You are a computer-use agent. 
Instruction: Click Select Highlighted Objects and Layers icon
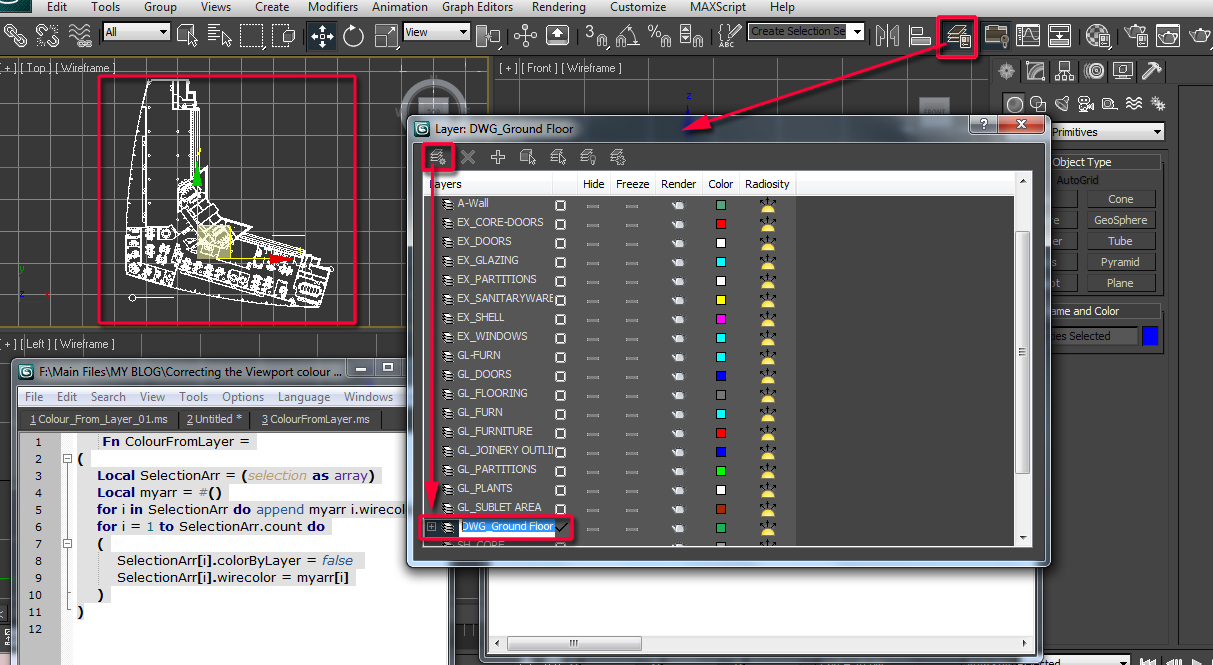coord(528,157)
